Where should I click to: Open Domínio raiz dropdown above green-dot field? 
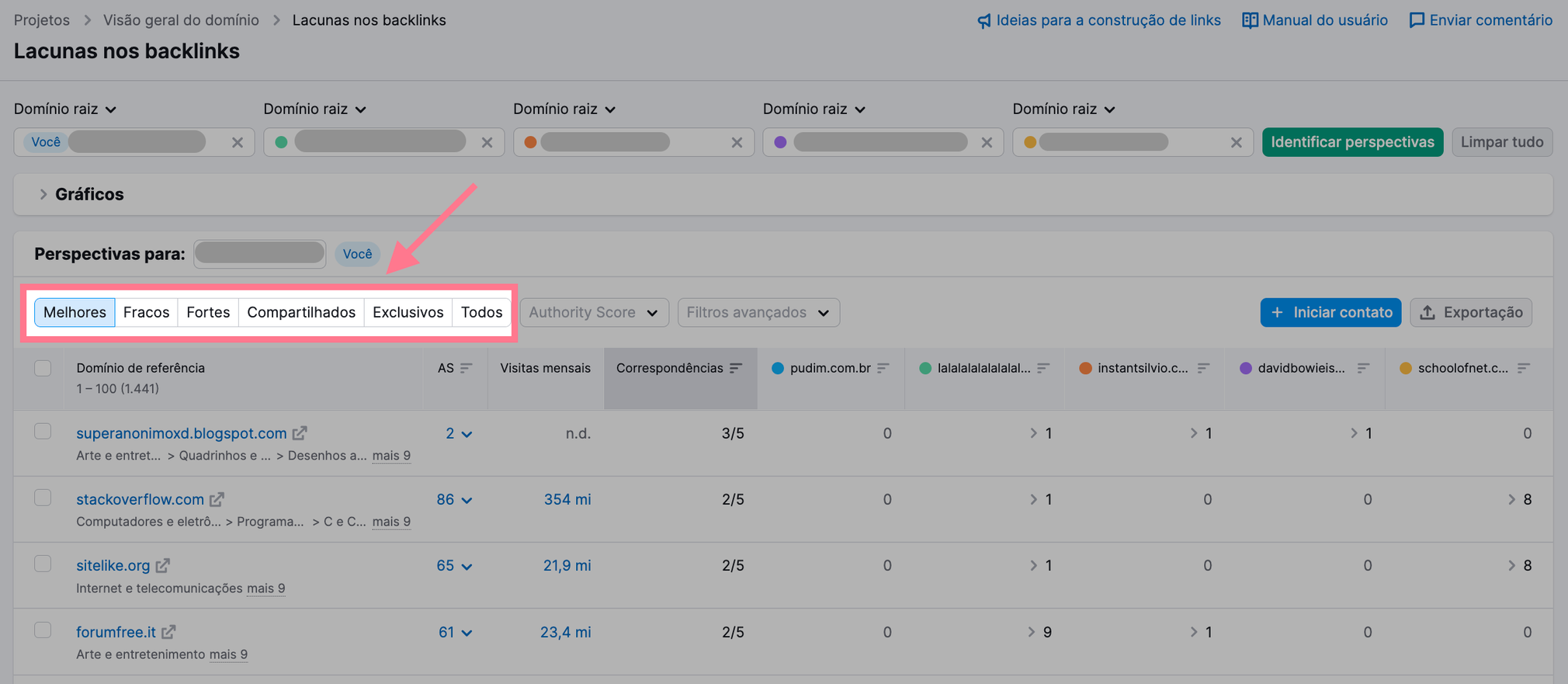[x=315, y=109]
